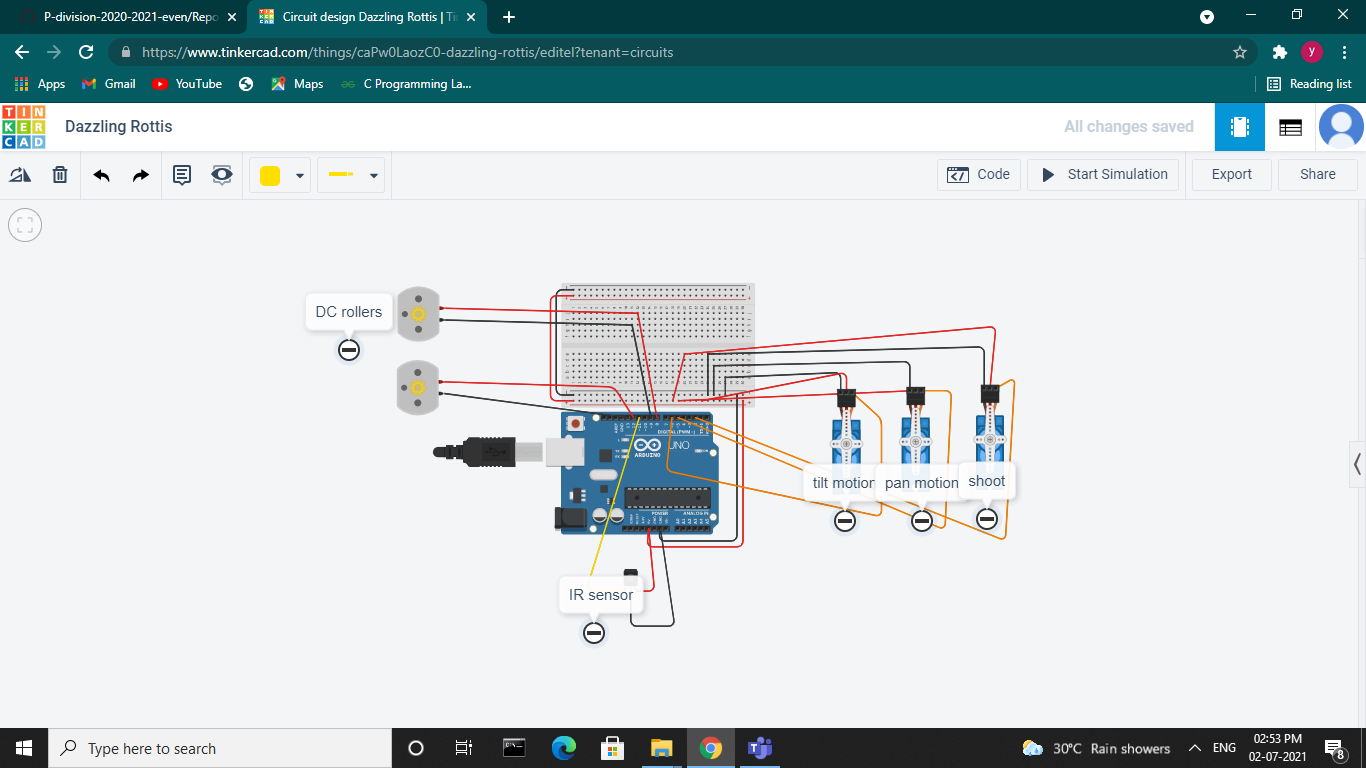This screenshot has width=1366, height=768.
Task: Open Maps bookmark
Action: pyautogui.click(x=297, y=84)
